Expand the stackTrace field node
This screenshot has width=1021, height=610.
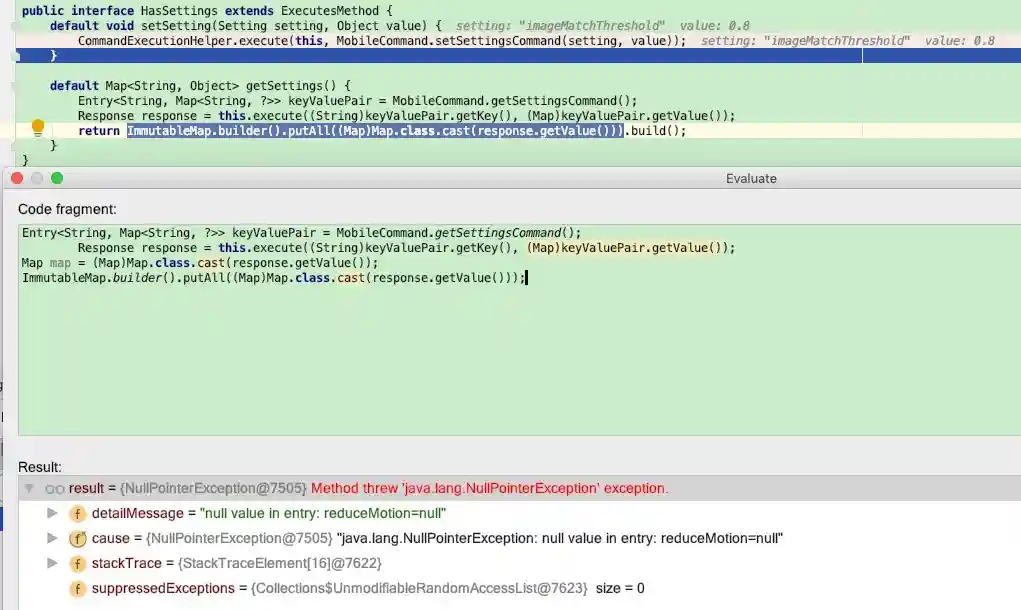52,562
